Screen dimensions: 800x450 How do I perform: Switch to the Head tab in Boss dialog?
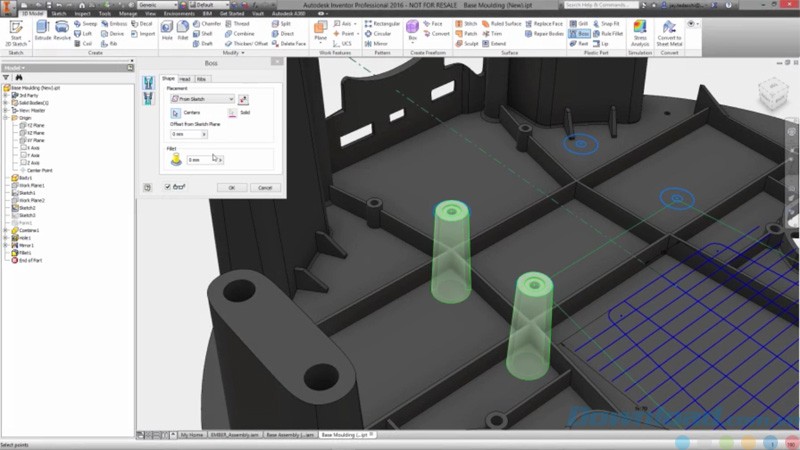[x=185, y=78]
